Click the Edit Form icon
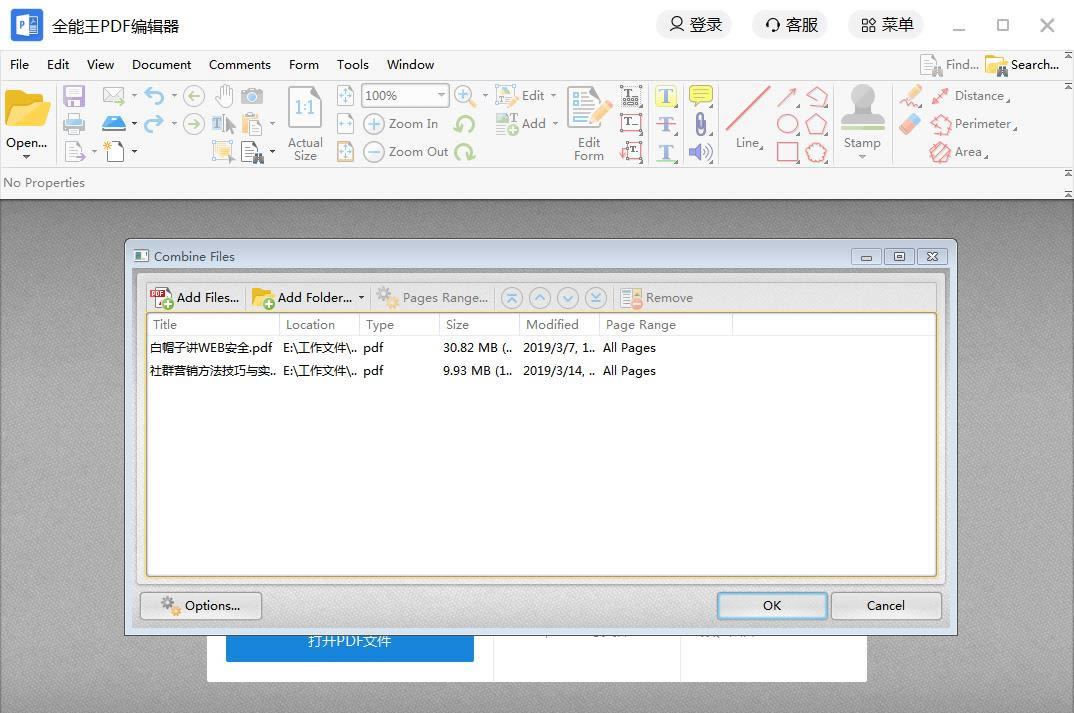 (589, 108)
